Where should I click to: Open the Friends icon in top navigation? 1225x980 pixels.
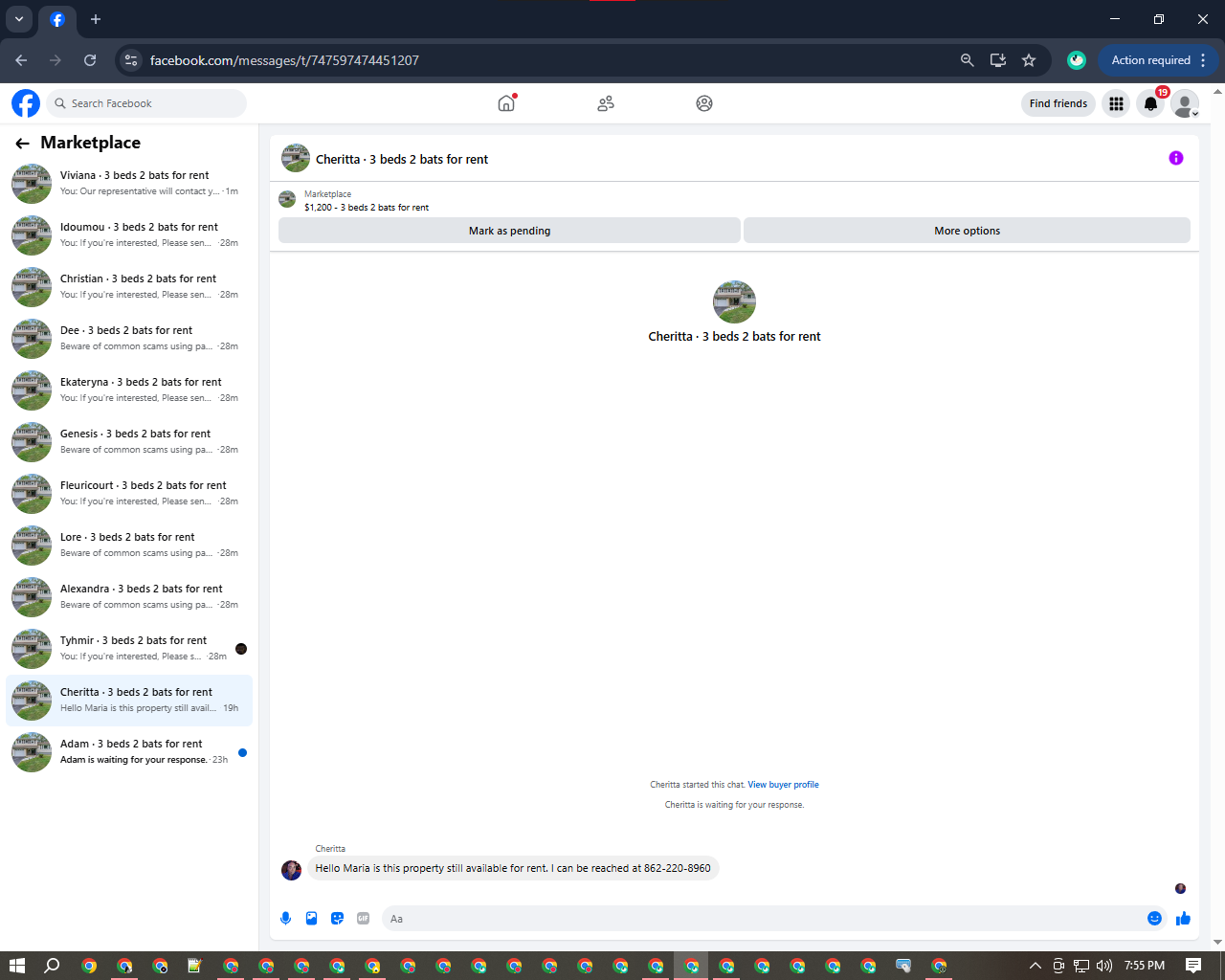(x=606, y=103)
